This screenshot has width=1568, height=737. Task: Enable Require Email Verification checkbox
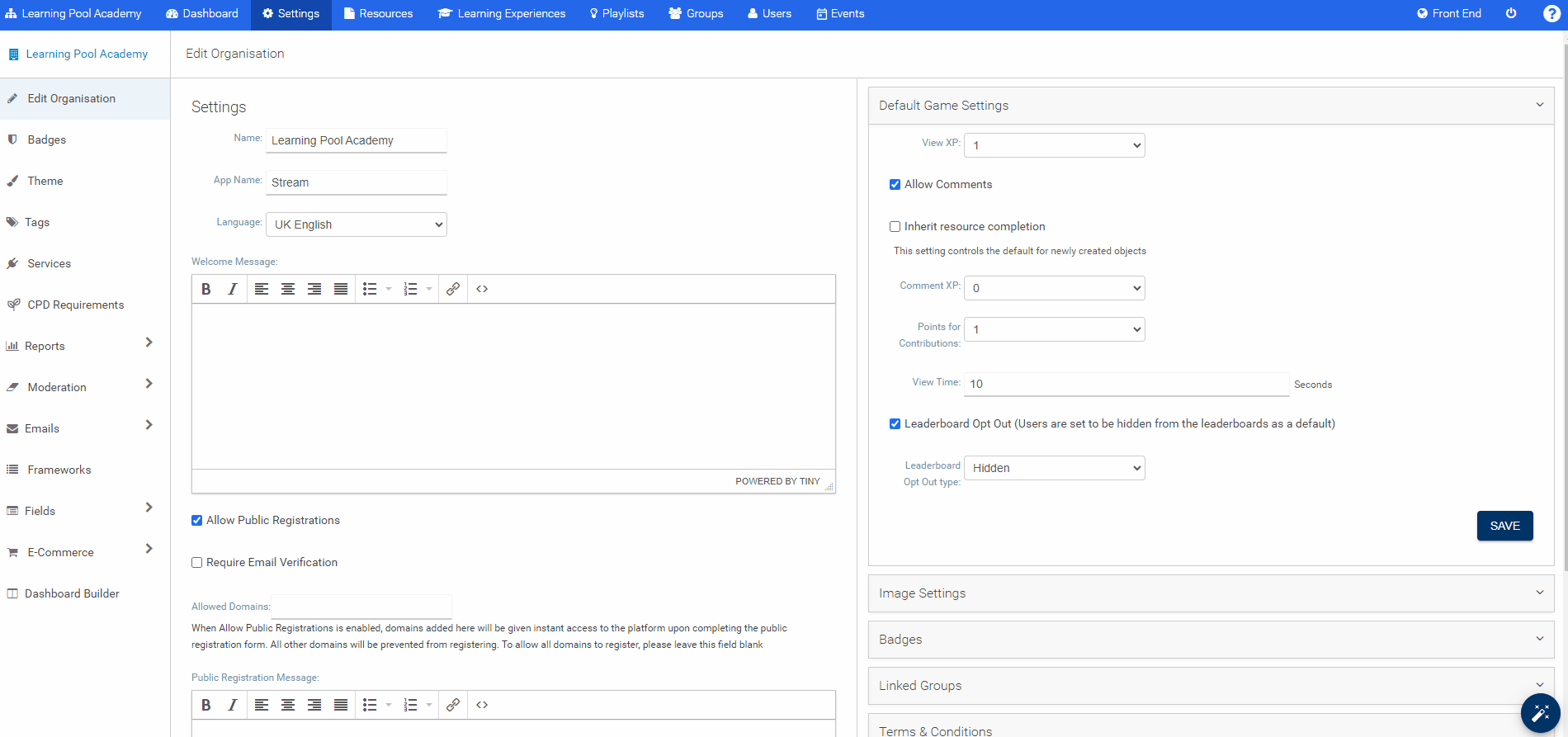point(197,563)
